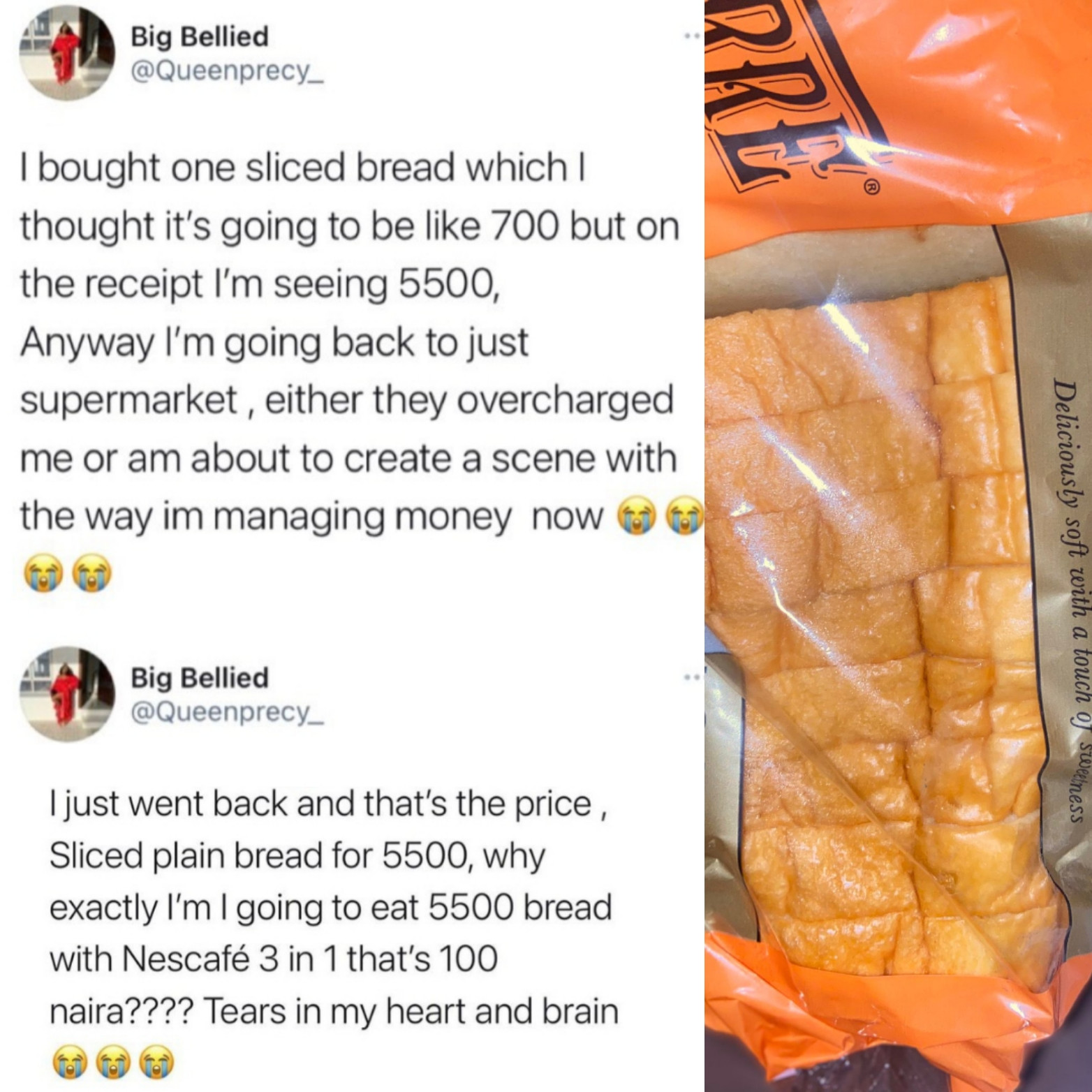The height and width of the screenshot is (1092, 1092).
Task: Click the first crying emoji below the first tweet
Action: (43, 574)
